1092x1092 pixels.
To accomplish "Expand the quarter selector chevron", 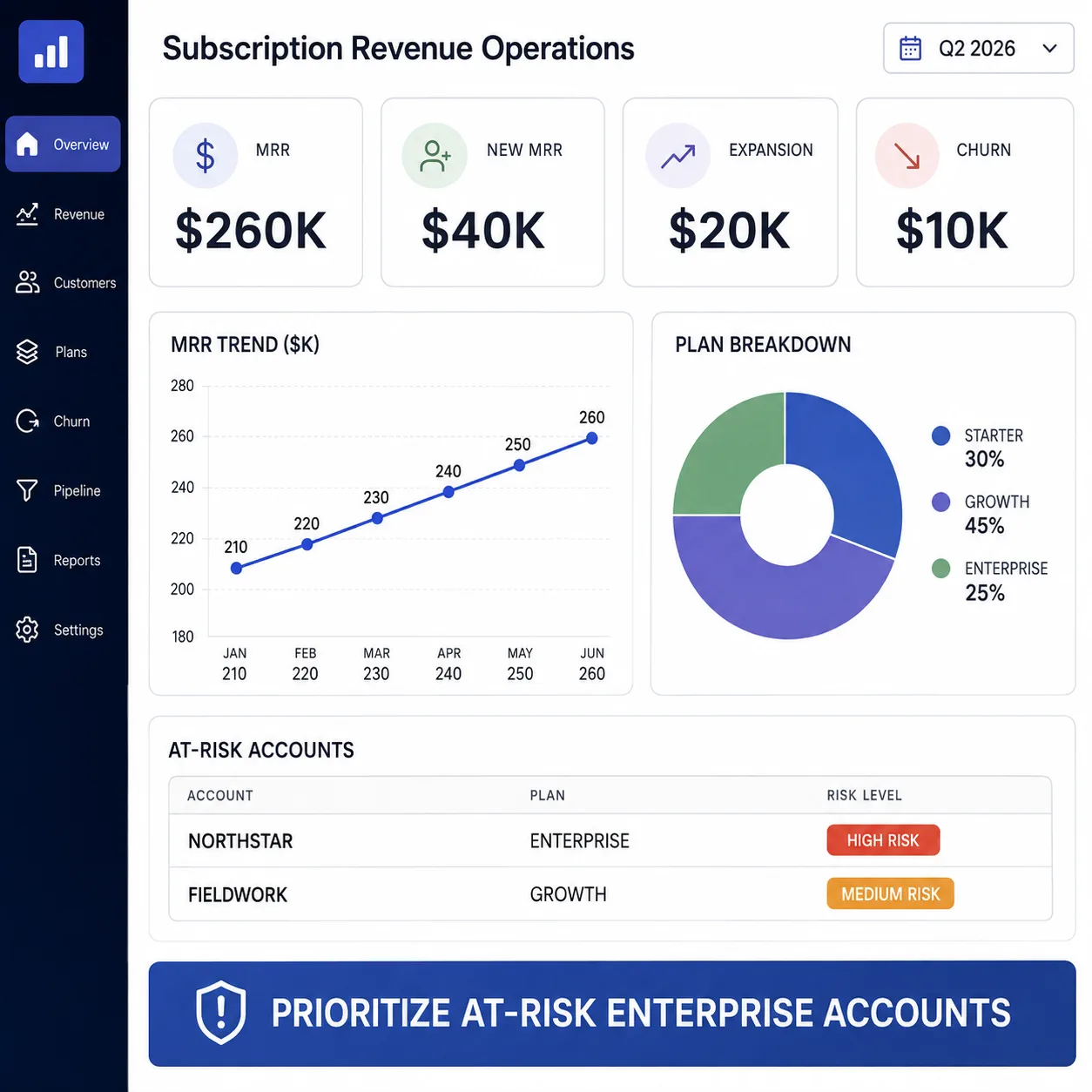I will [1049, 48].
